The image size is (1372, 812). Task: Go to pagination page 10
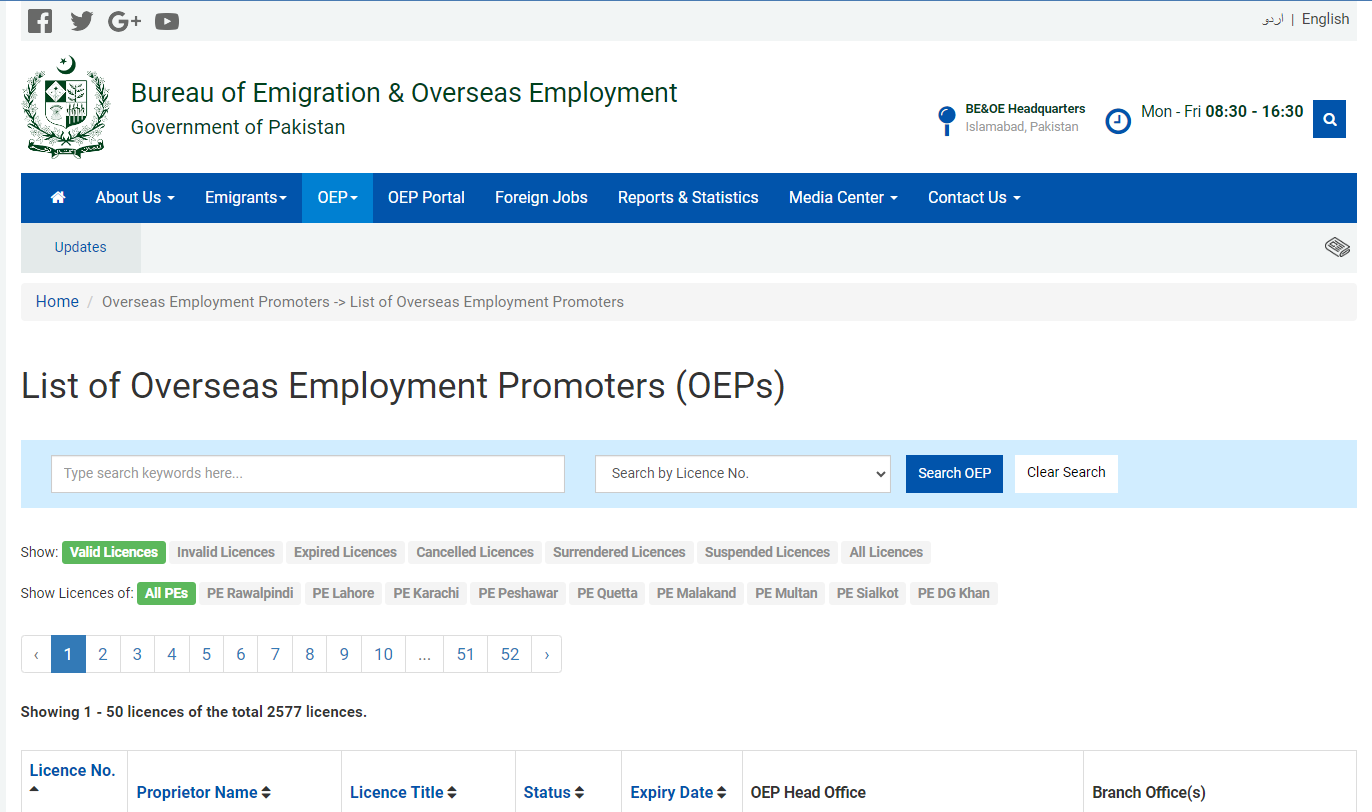(x=383, y=655)
